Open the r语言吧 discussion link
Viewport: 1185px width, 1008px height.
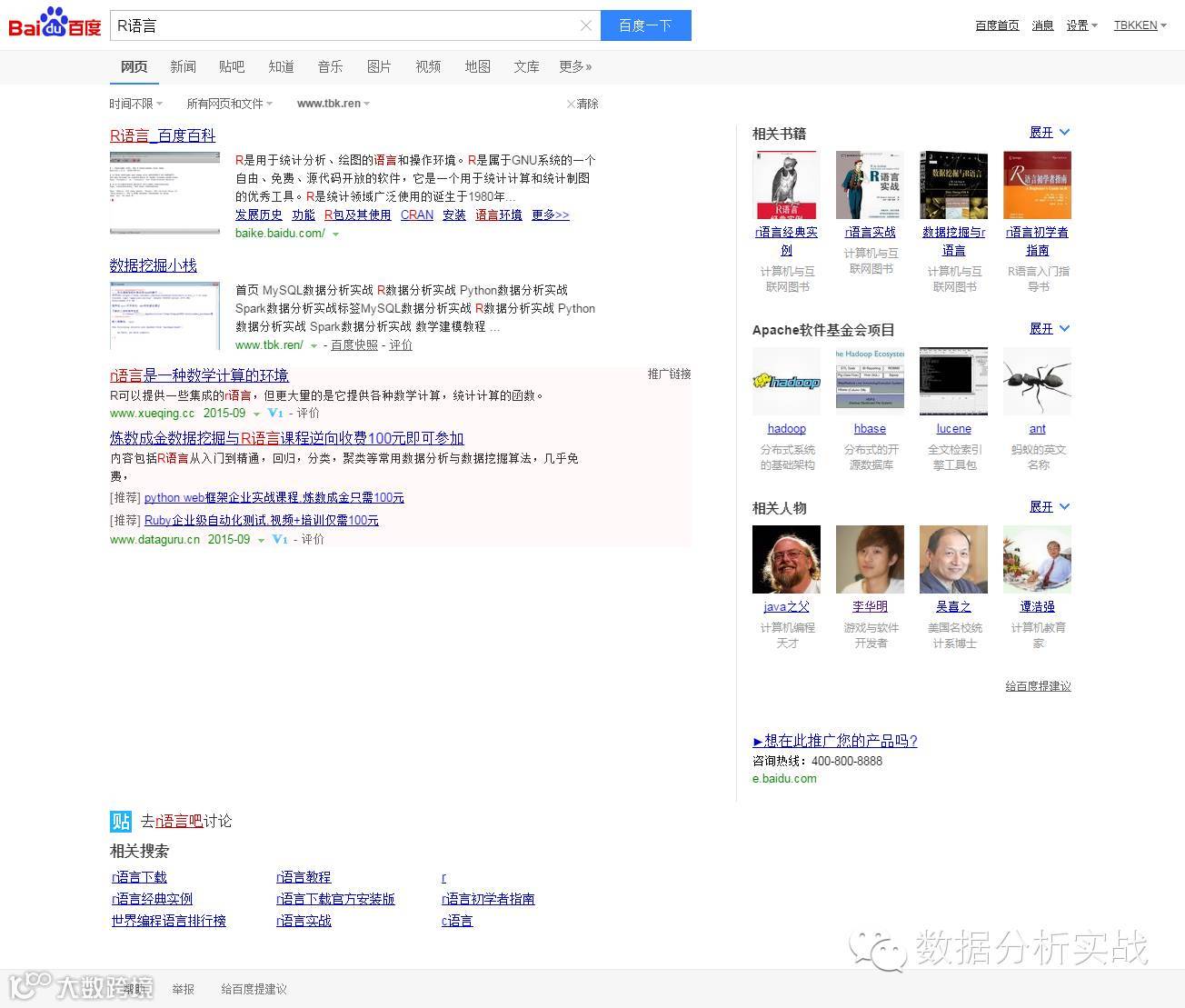(x=179, y=821)
